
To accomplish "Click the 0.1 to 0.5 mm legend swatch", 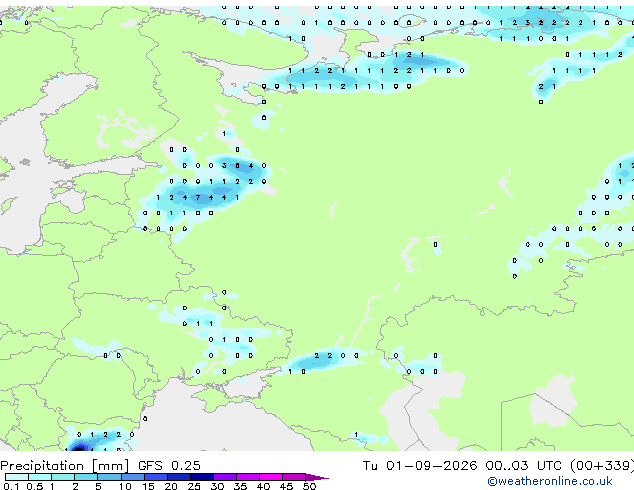I will pyautogui.click(x=17, y=477).
